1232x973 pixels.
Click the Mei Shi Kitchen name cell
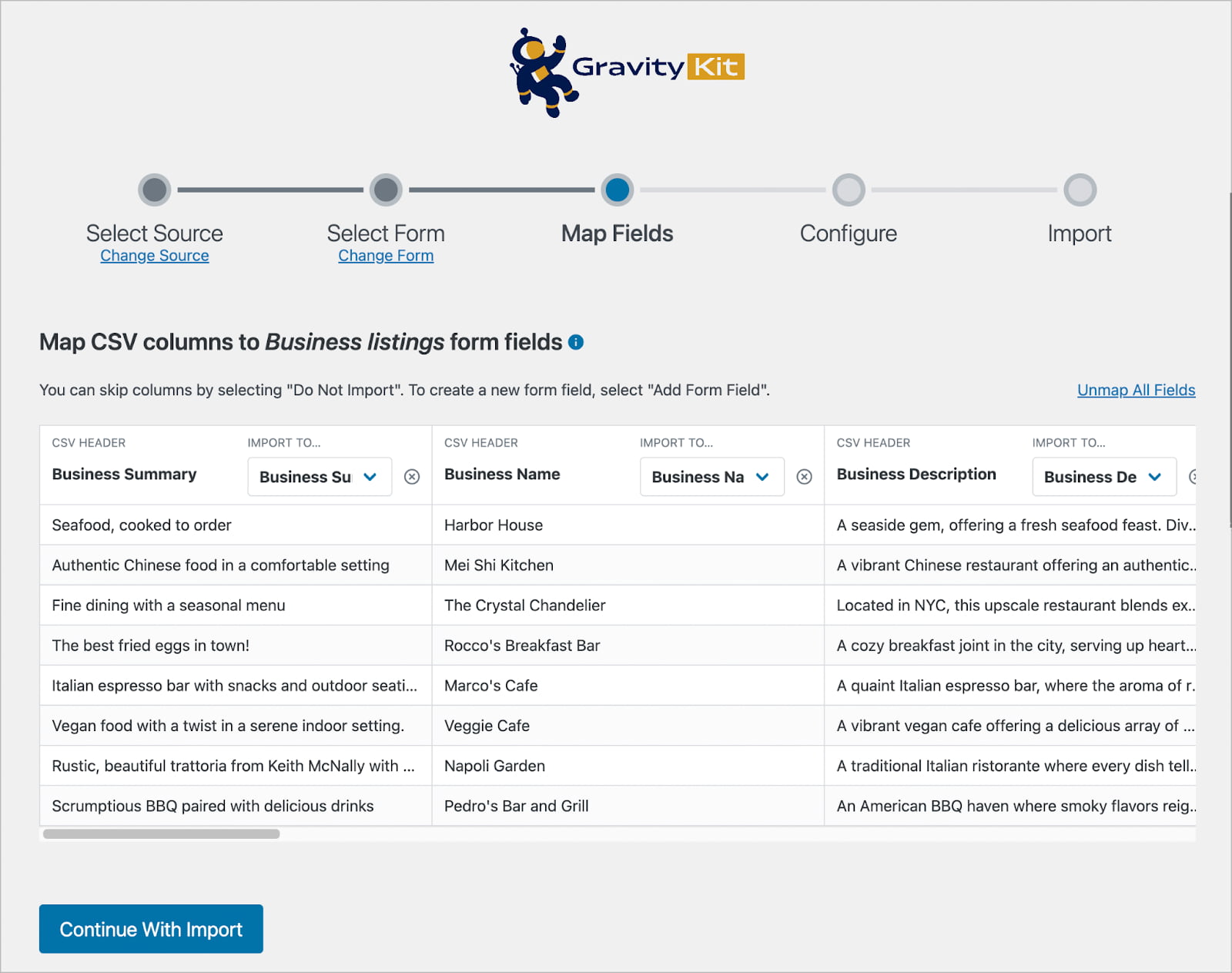628,565
